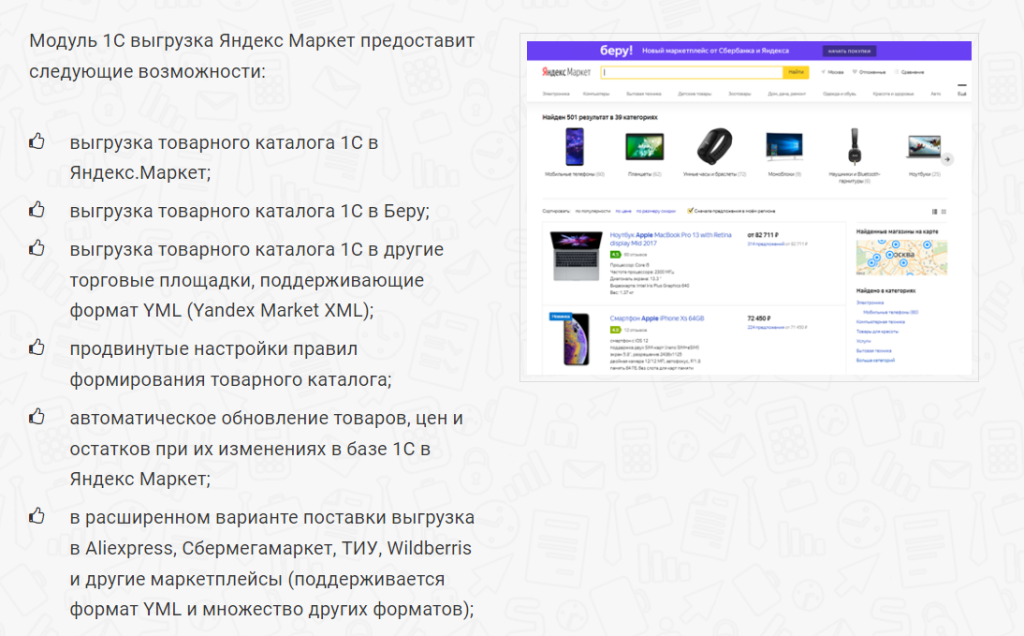
Task: Click the беру! marketplace logo
Action: 616,50
